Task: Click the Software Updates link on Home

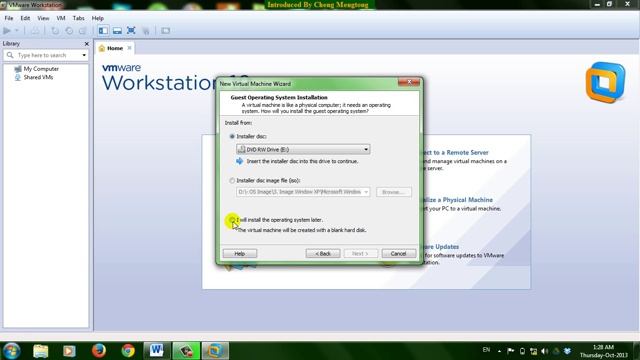Action: [440, 247]
